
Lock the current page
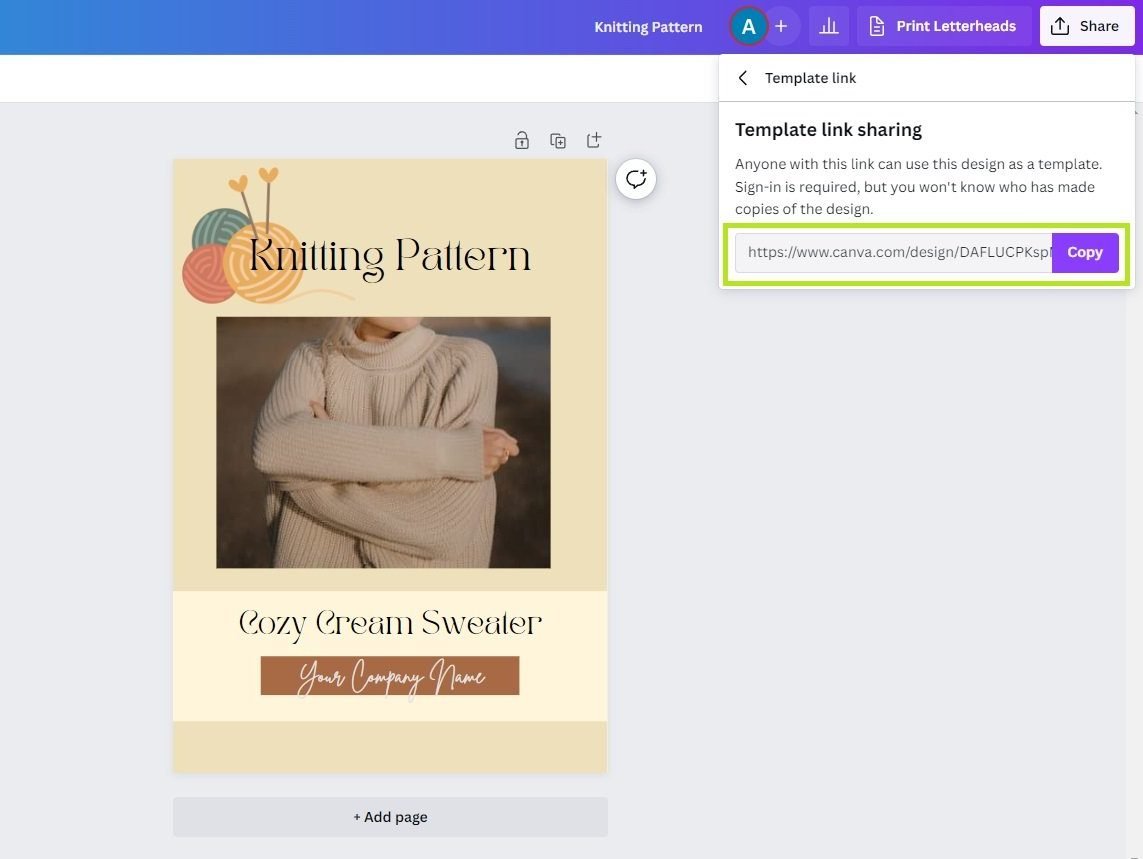tap(521, 140)
